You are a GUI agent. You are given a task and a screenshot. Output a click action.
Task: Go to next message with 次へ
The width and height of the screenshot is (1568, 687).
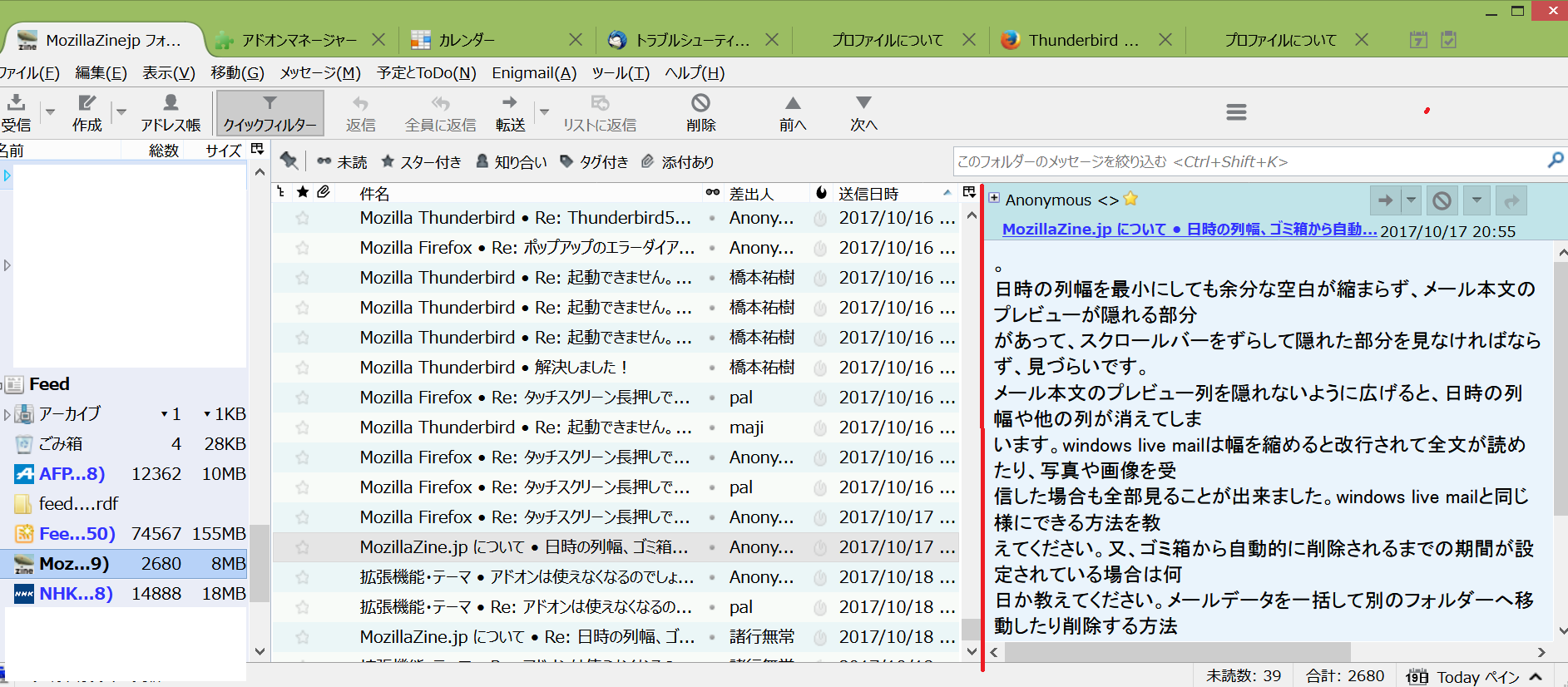click(x=863, y=112)
